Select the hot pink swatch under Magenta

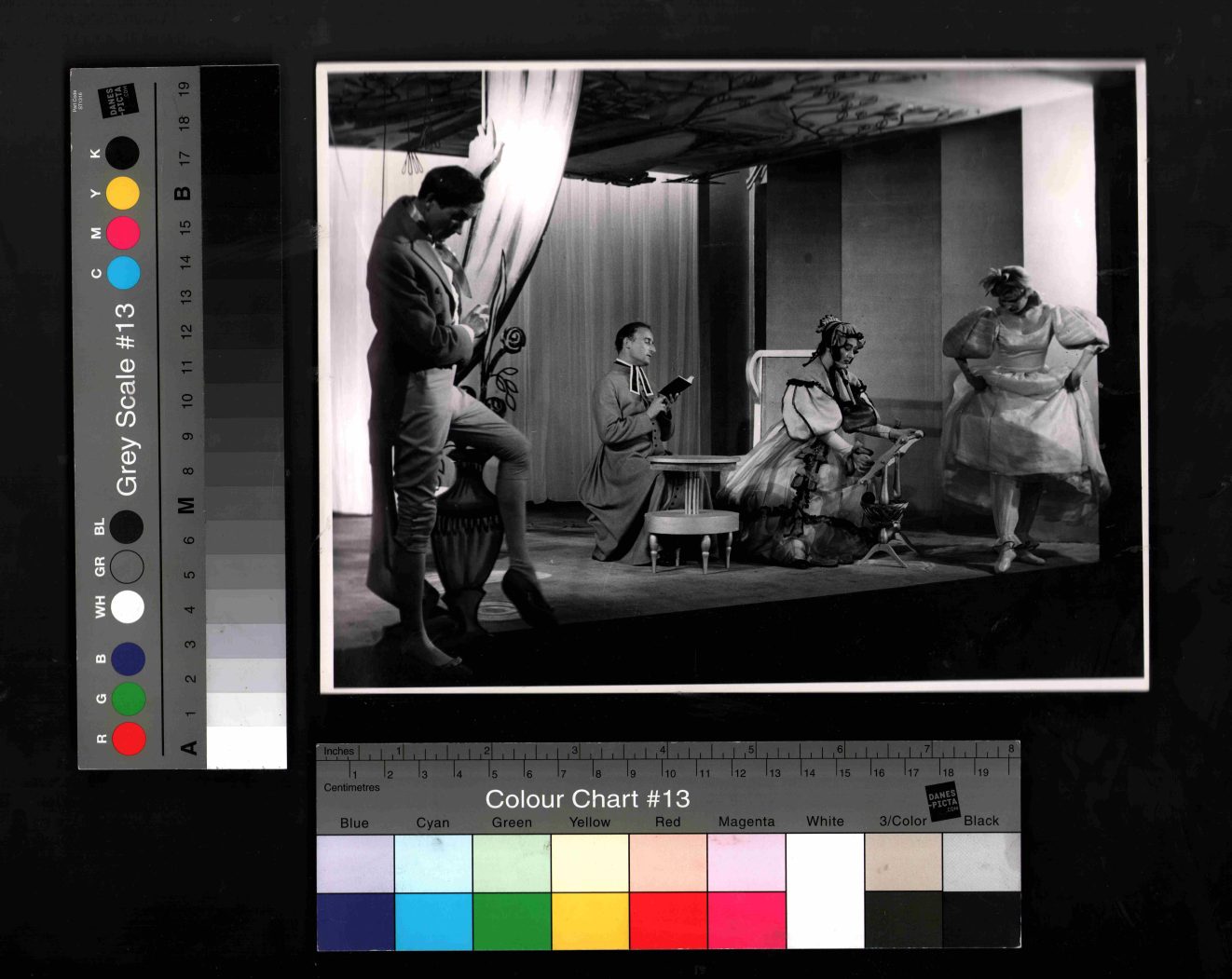(x=746, y=921)
